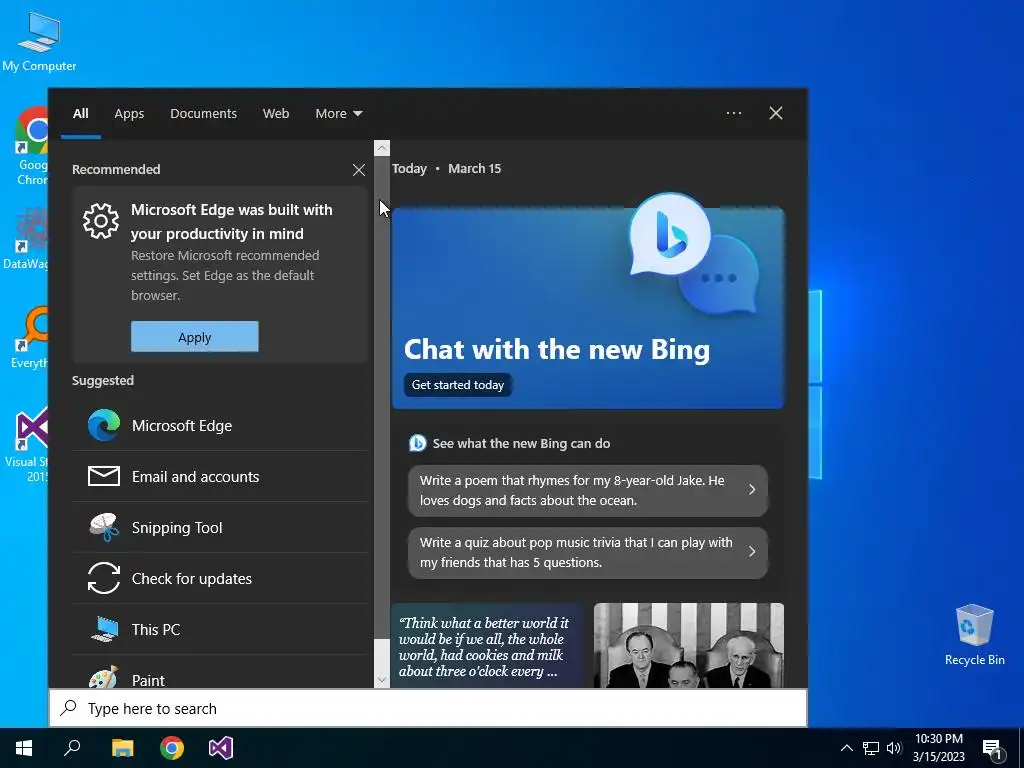Open the volume control tray icon

coord(894,748)
